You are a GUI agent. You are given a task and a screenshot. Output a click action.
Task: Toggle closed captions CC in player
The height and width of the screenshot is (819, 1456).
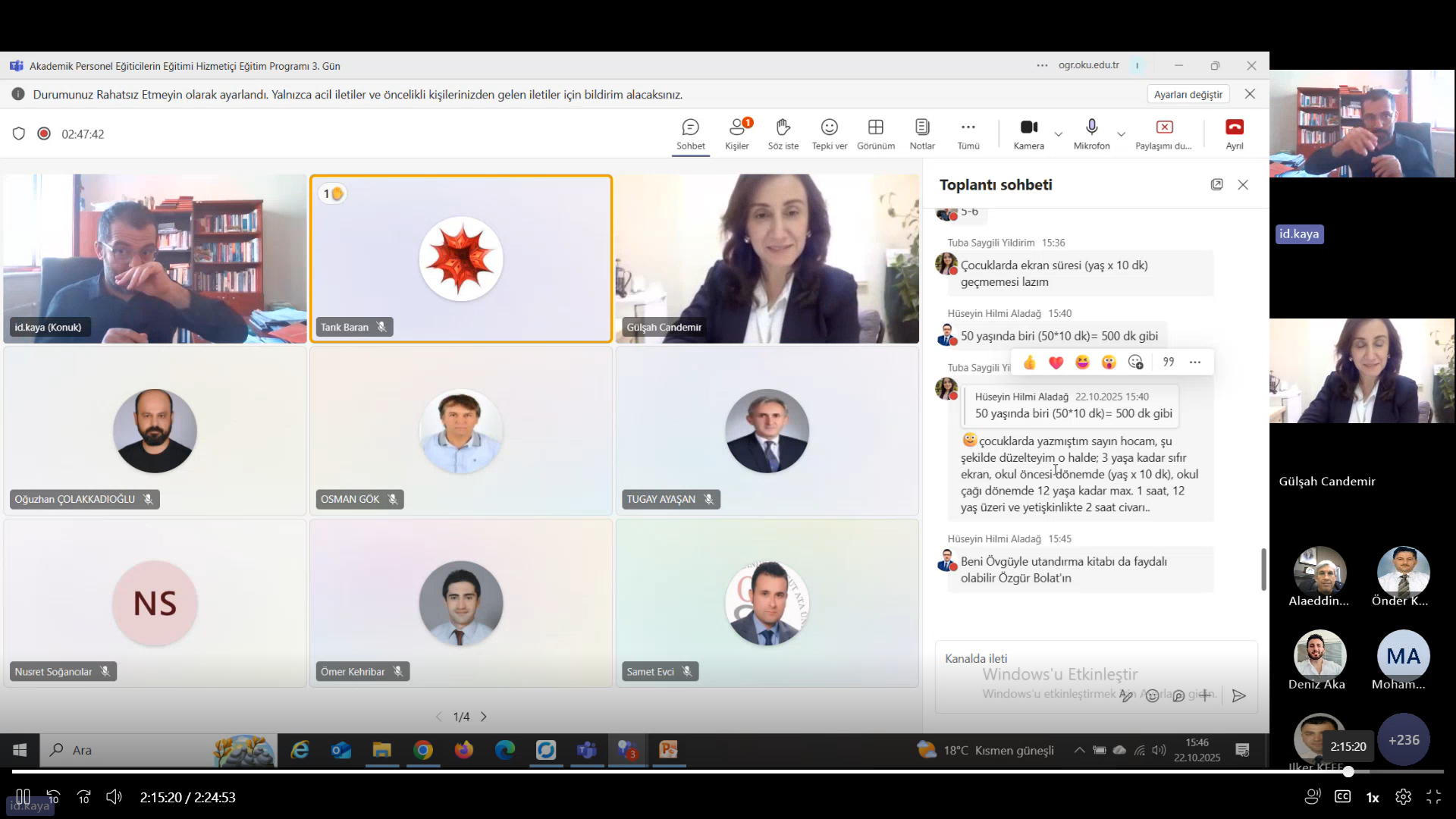(x=1342, y=796)
